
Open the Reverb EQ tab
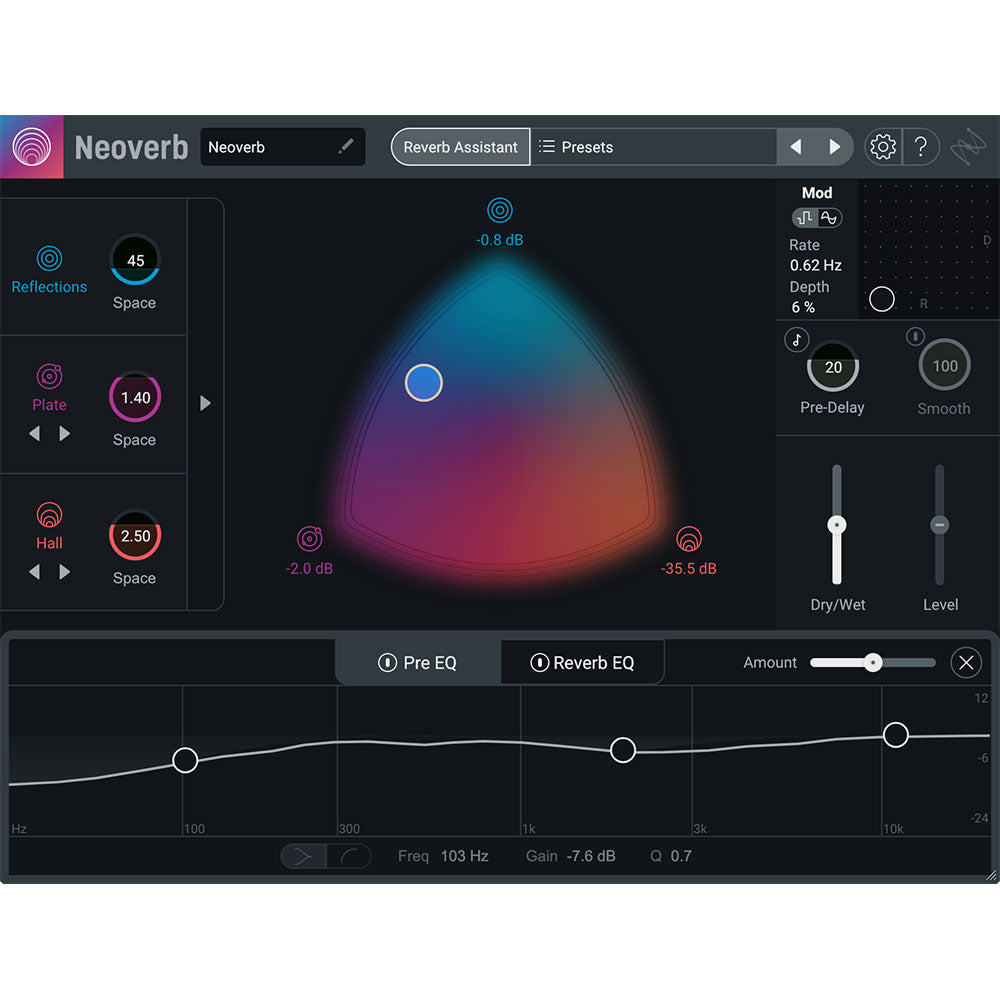pos(582,662)
